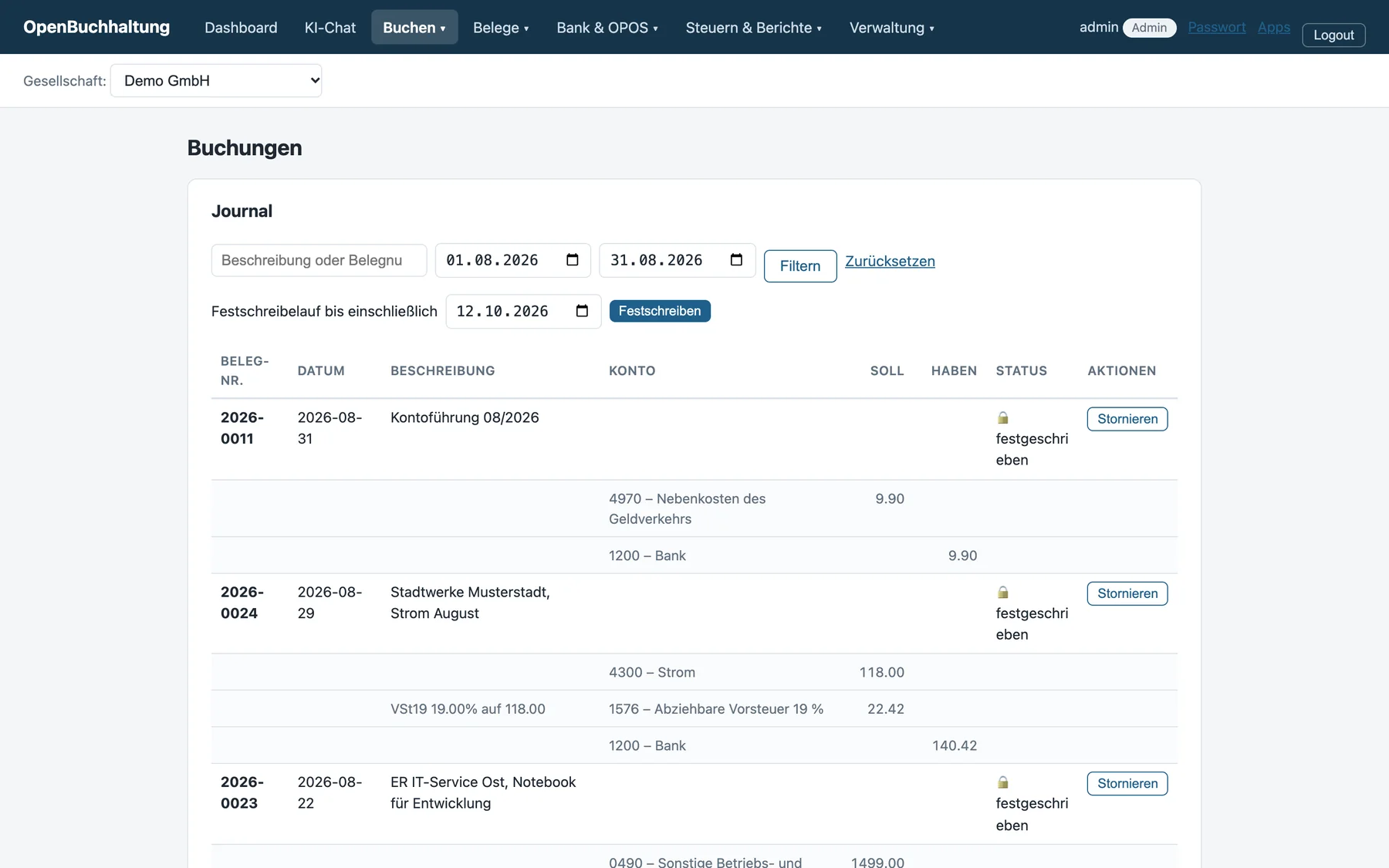The width and height of the screenshot is (1389, 868).
Task: Go to the Dashboard page
Action: (x=241, y=27)
